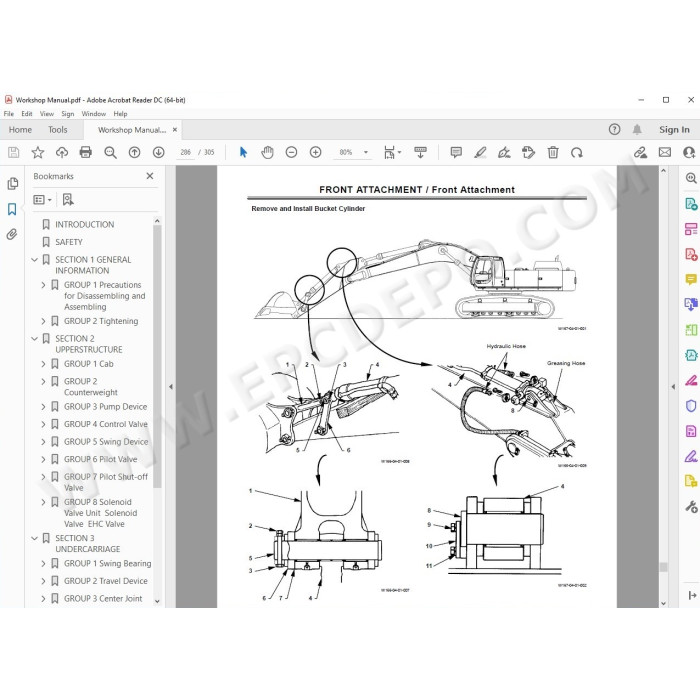Open the attachments paperclip panel
This screenshot has width=700, height=700.
coord(12,234)
